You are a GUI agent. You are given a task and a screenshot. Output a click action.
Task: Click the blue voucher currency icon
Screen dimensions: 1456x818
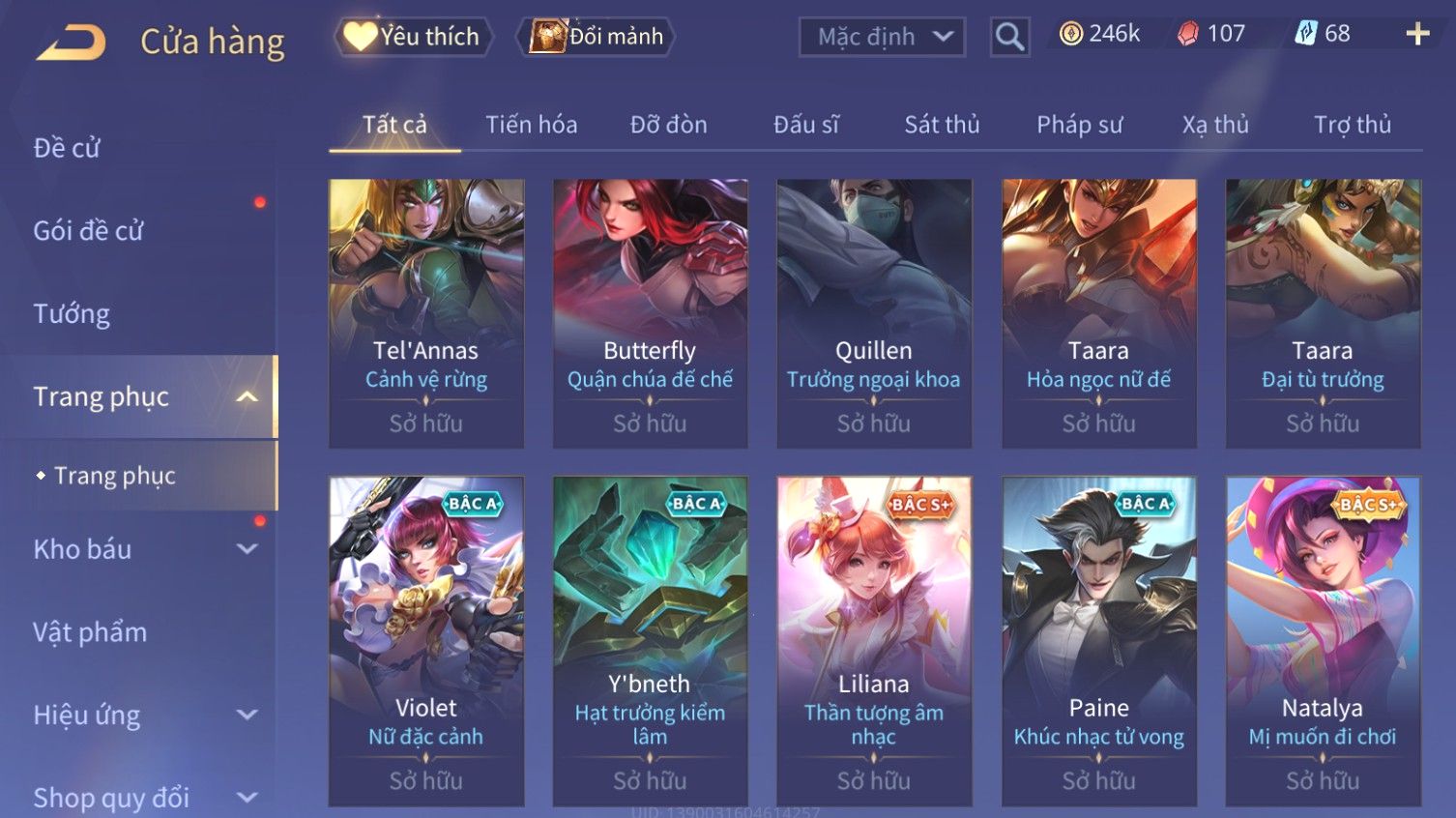coord(1306,34)
